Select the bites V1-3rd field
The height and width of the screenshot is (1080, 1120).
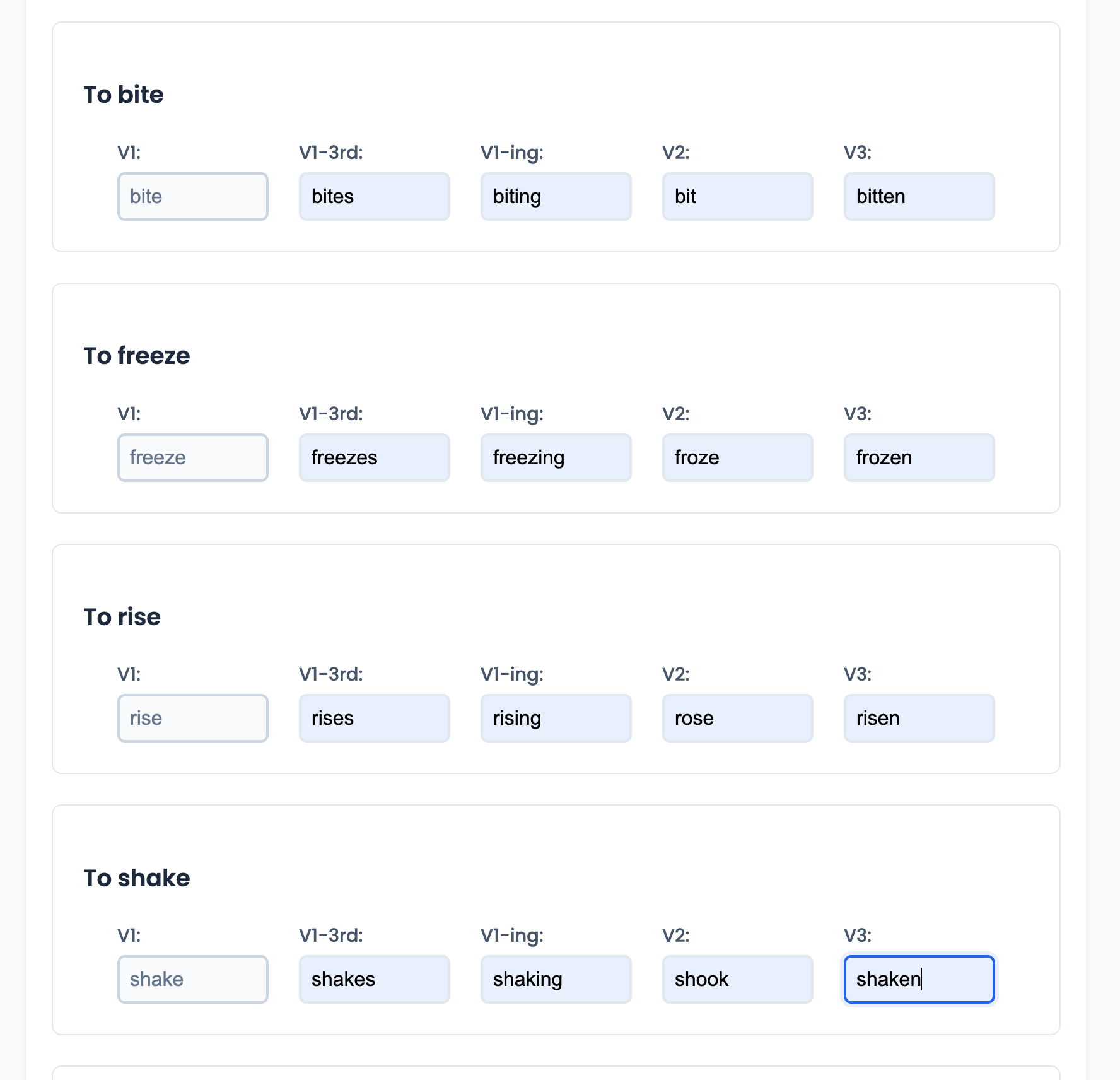(x=374, y=196)
